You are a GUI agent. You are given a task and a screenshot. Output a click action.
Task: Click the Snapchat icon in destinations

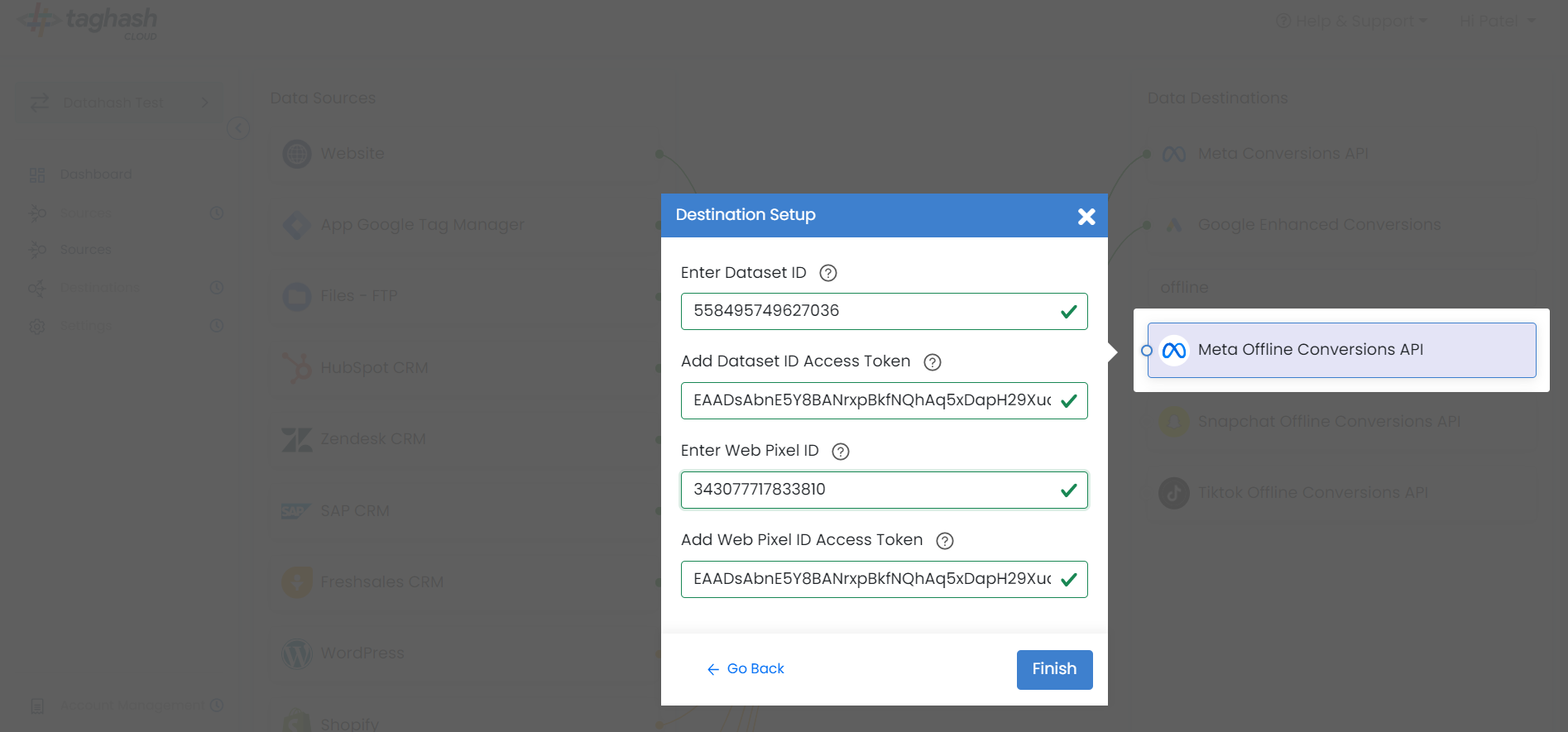coord(1173,422)
